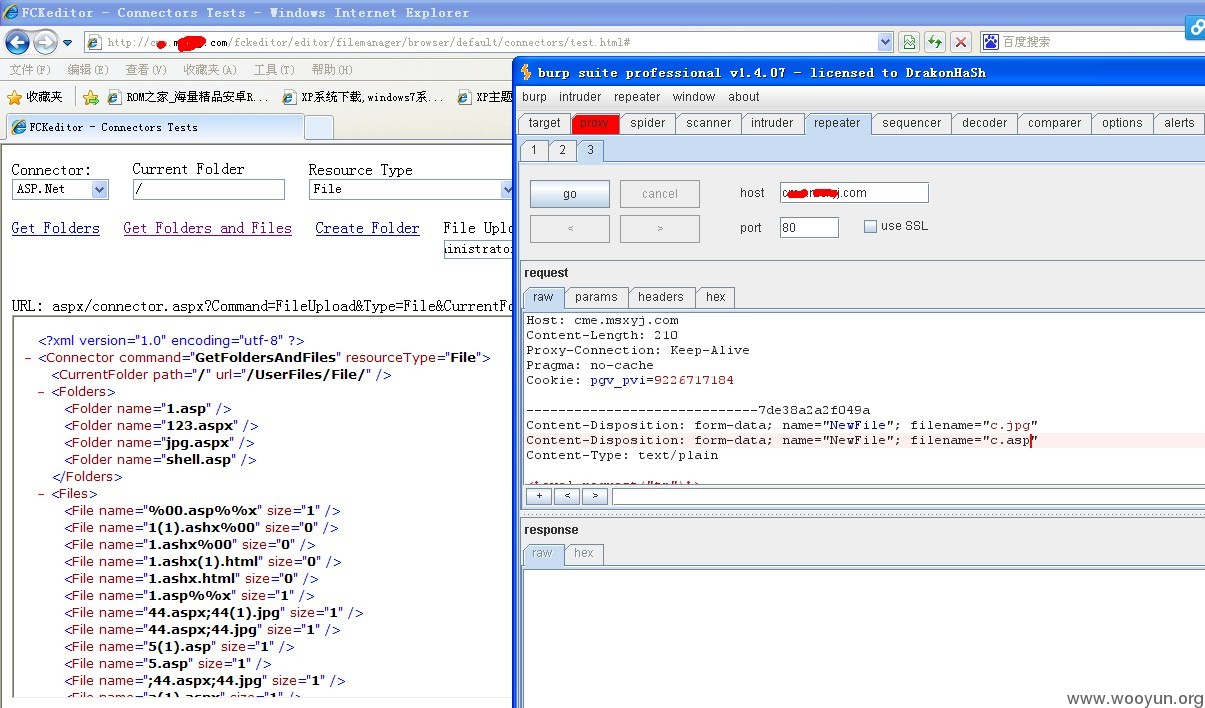Viewport: 1205px width, 708px height.
Task: Open the 查看(V) menu
Action: 146,70
